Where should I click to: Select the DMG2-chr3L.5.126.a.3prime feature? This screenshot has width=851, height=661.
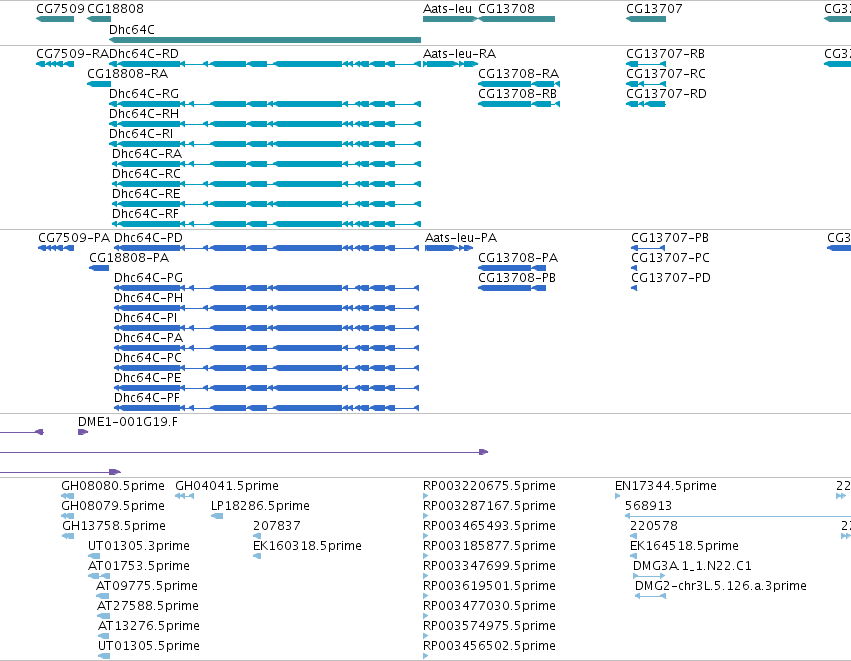click(x=650, y=596)
